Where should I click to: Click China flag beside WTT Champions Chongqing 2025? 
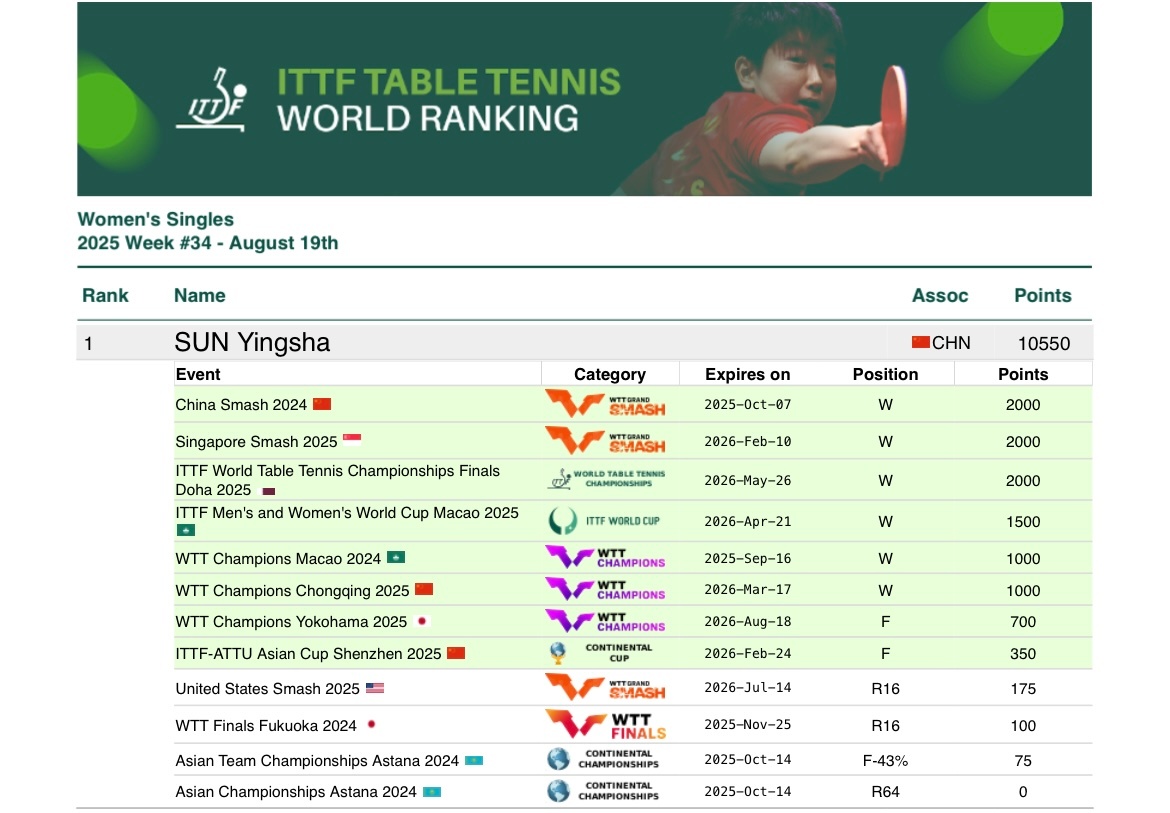click(424, 589)
